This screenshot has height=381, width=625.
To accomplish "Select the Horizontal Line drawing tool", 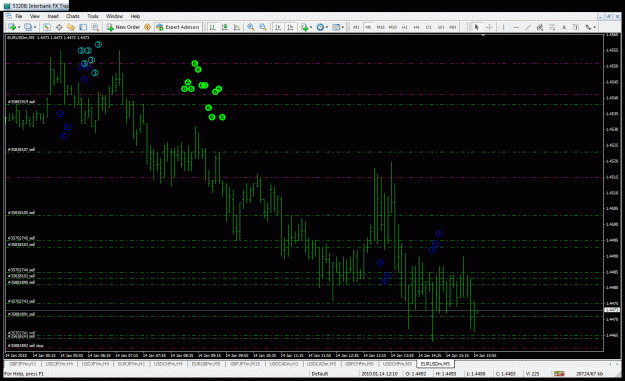I will click(516, 27).
